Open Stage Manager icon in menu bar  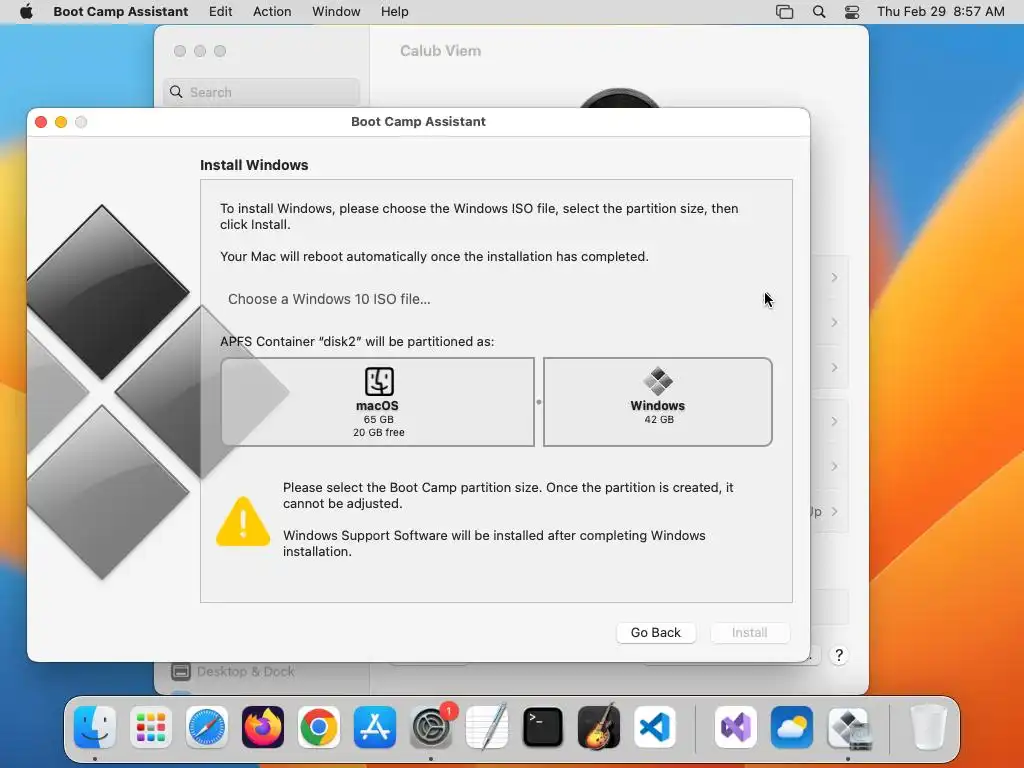(x=784, y=11)
